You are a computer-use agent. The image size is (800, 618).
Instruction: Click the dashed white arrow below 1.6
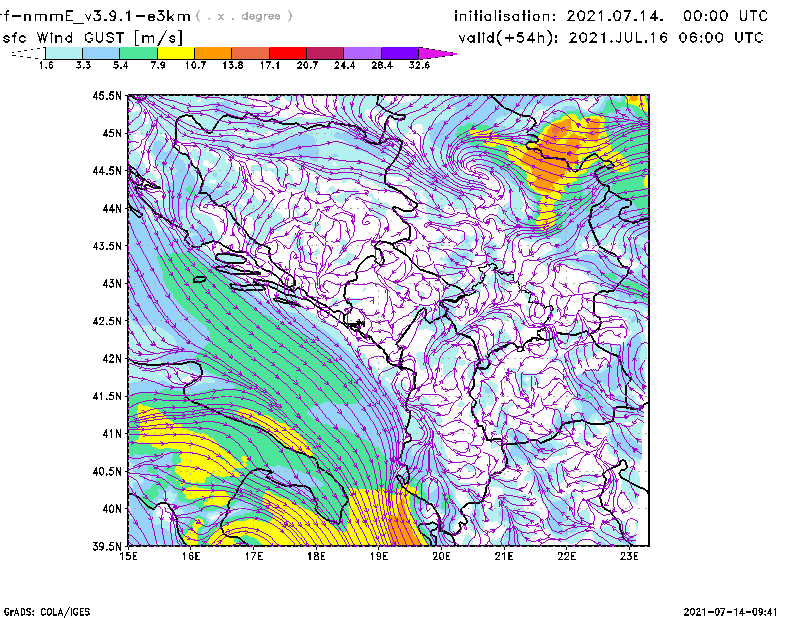(x=28, y=53)
